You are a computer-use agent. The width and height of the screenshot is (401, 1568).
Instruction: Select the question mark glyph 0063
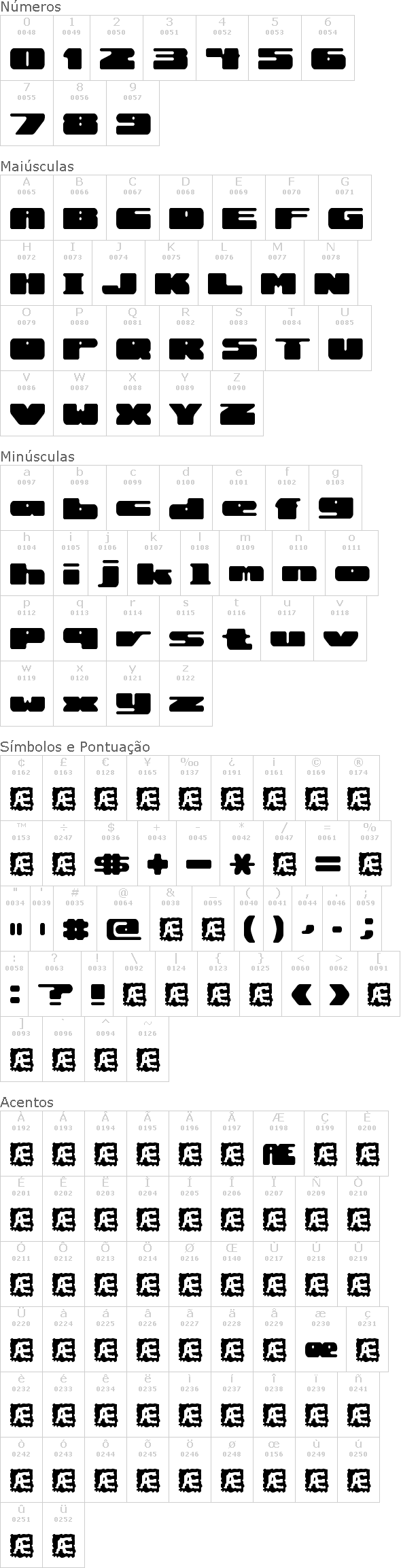pos(55,983)
